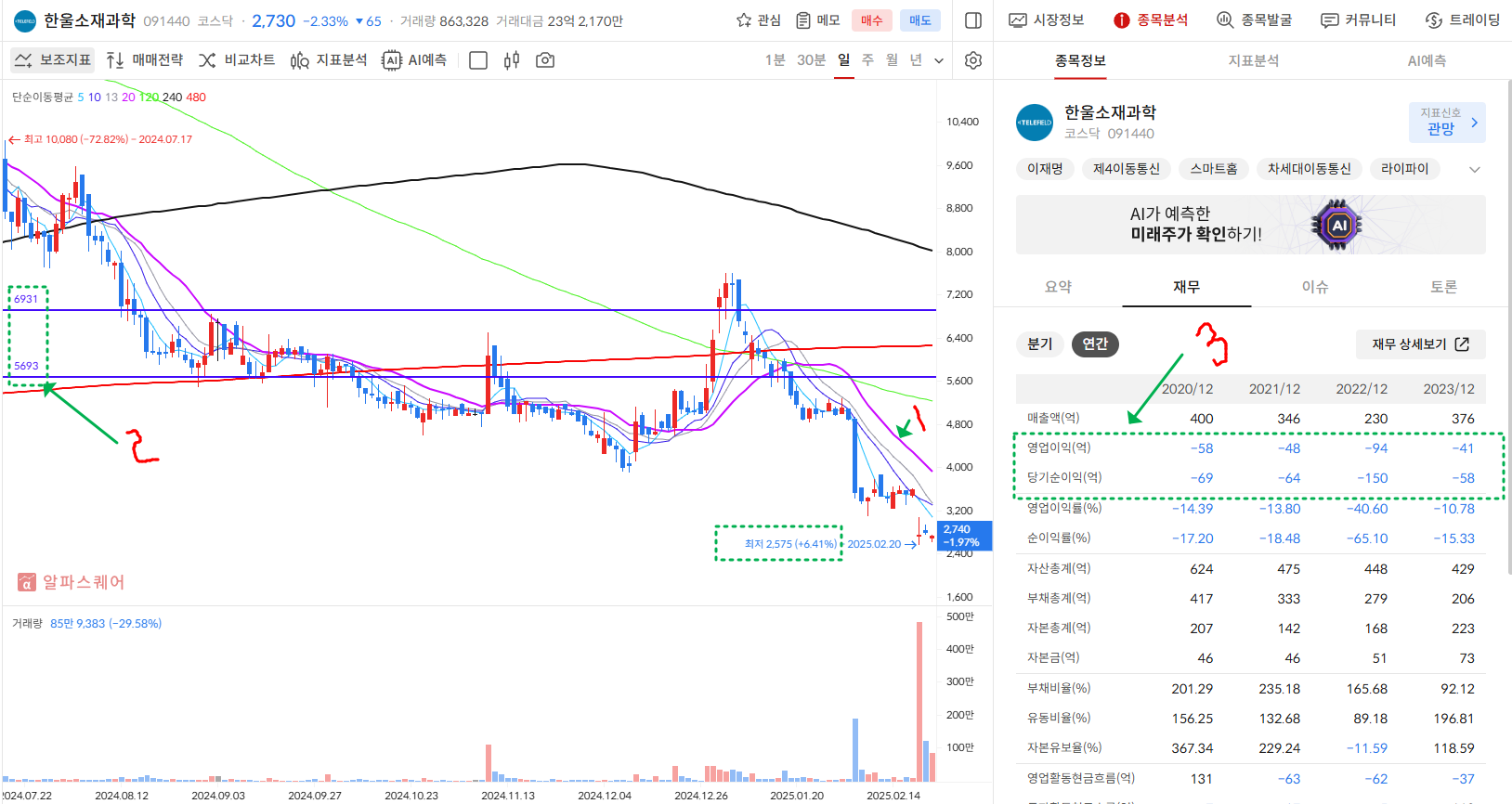The height and width of the screenshot is (804, 1512).
Task: Click the 2,740 current price tag
Action: [x=966, y=536]
